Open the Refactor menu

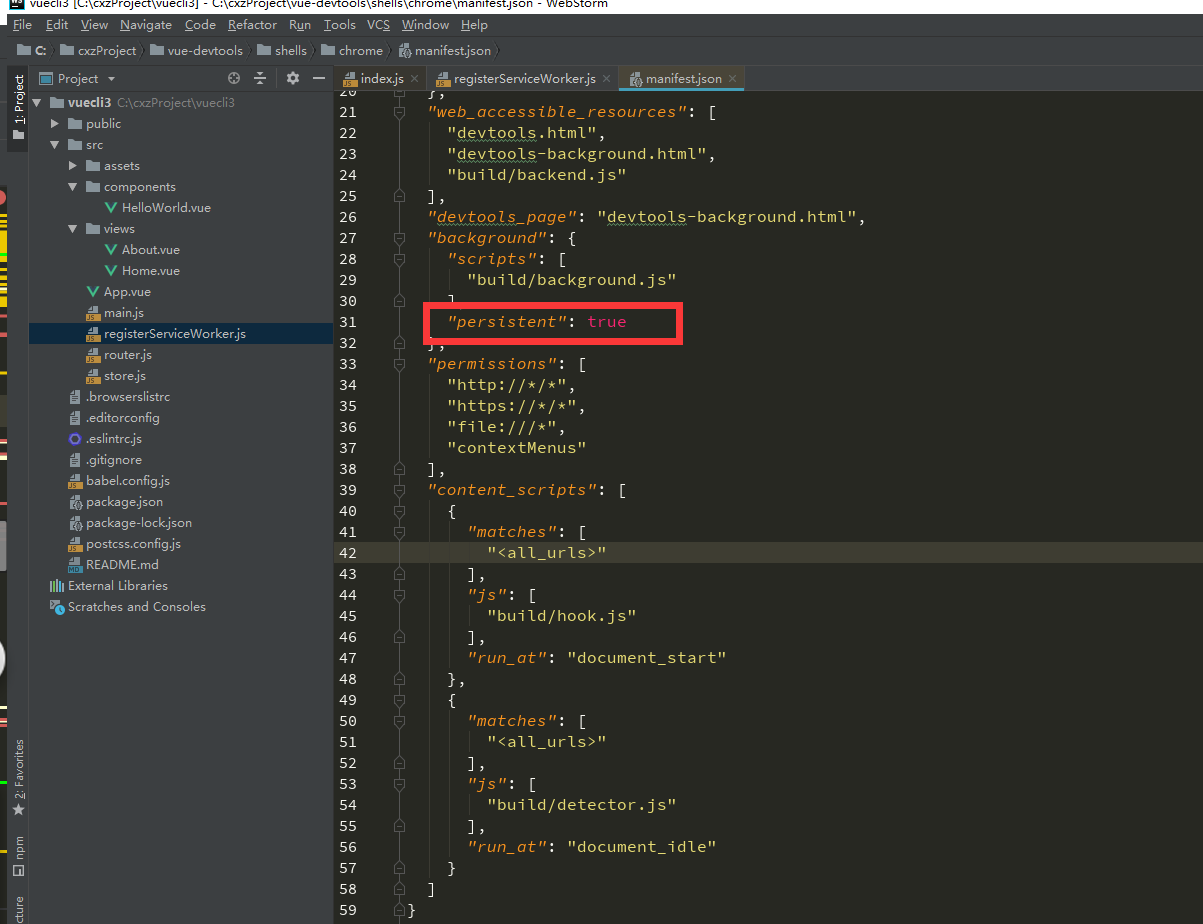pos(252,25)
